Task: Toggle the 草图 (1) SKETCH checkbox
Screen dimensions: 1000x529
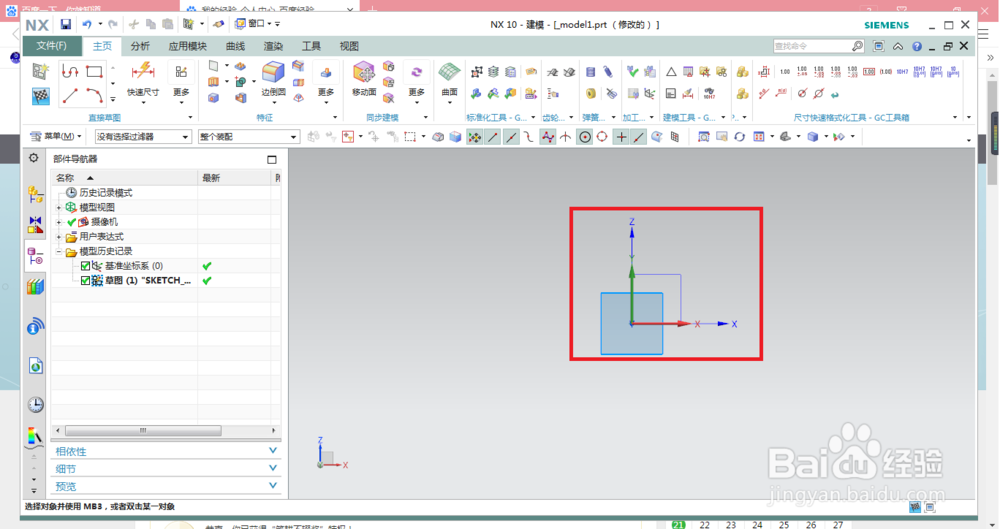Action: point(85,280)
